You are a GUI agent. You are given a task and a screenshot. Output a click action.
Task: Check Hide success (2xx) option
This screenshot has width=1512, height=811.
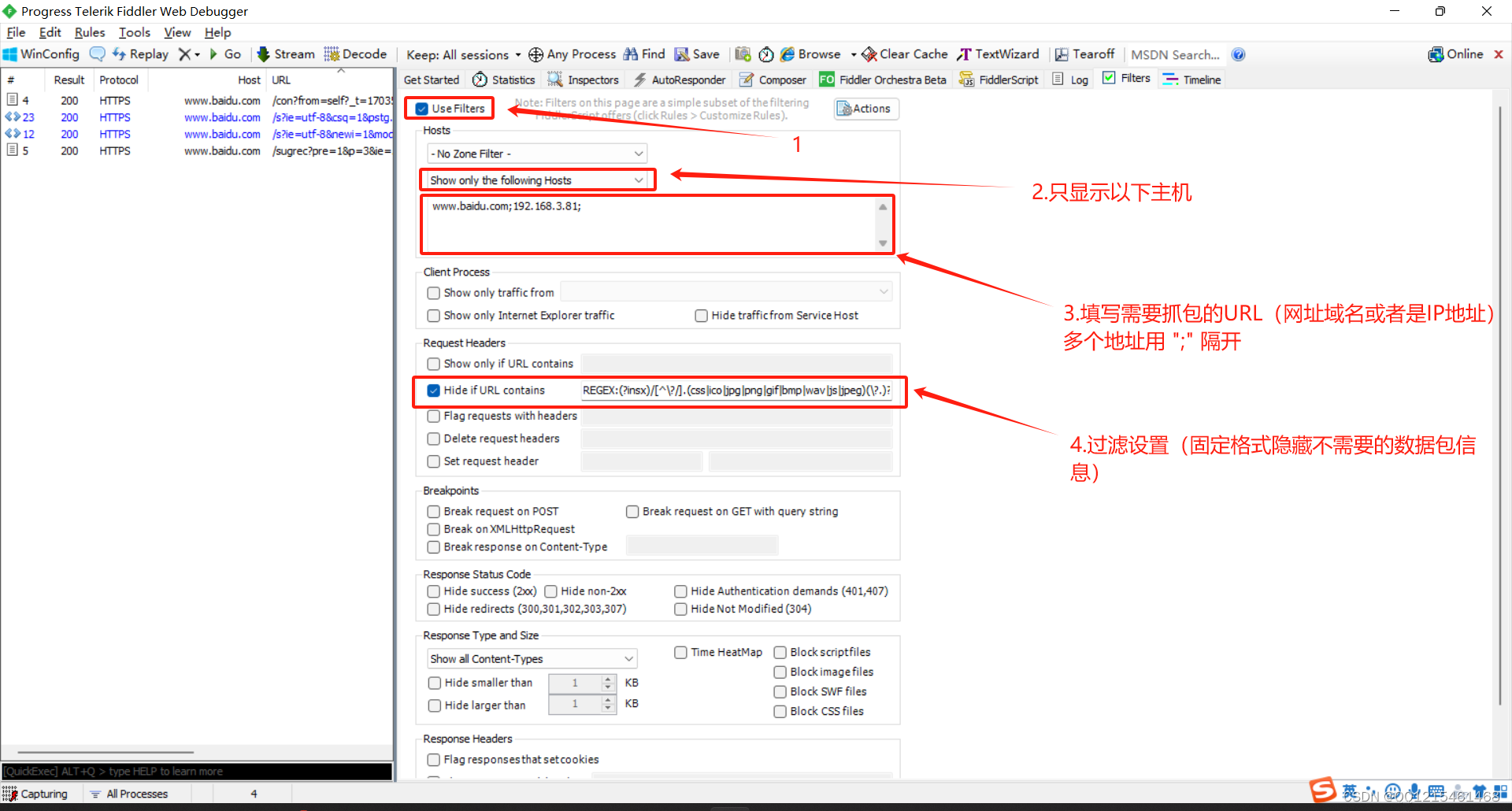[434, 591]
